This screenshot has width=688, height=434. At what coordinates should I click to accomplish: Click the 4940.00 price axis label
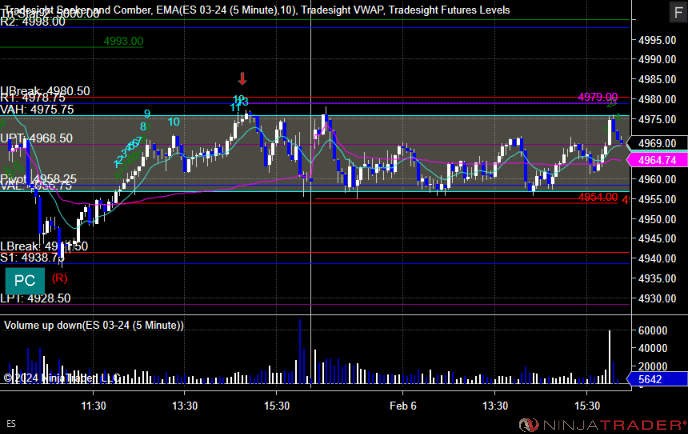tap(657, 258)
